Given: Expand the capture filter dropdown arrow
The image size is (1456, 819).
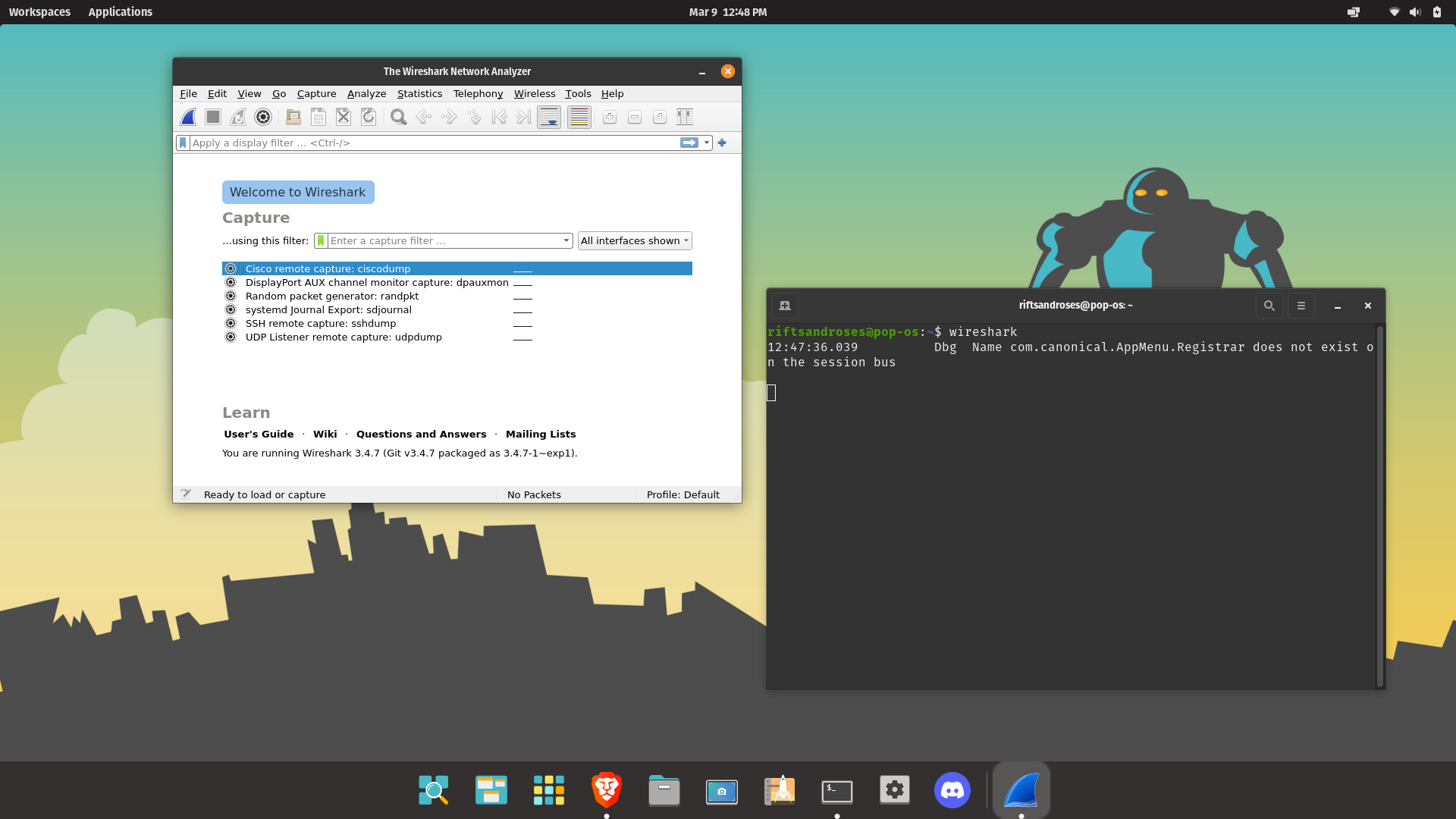Looking at the screenshot, I should point(566,240).
